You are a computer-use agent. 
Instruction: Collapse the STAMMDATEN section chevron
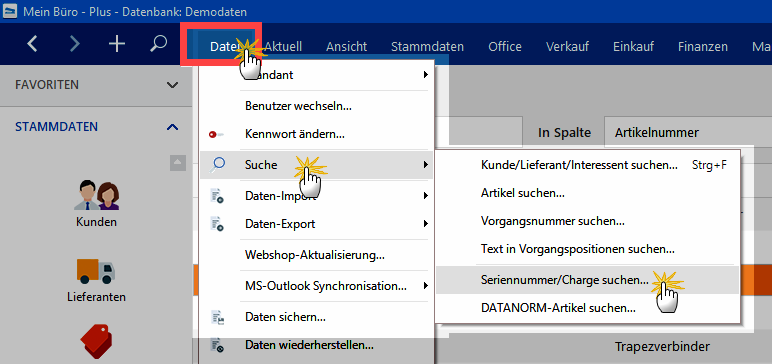point(172,127)
